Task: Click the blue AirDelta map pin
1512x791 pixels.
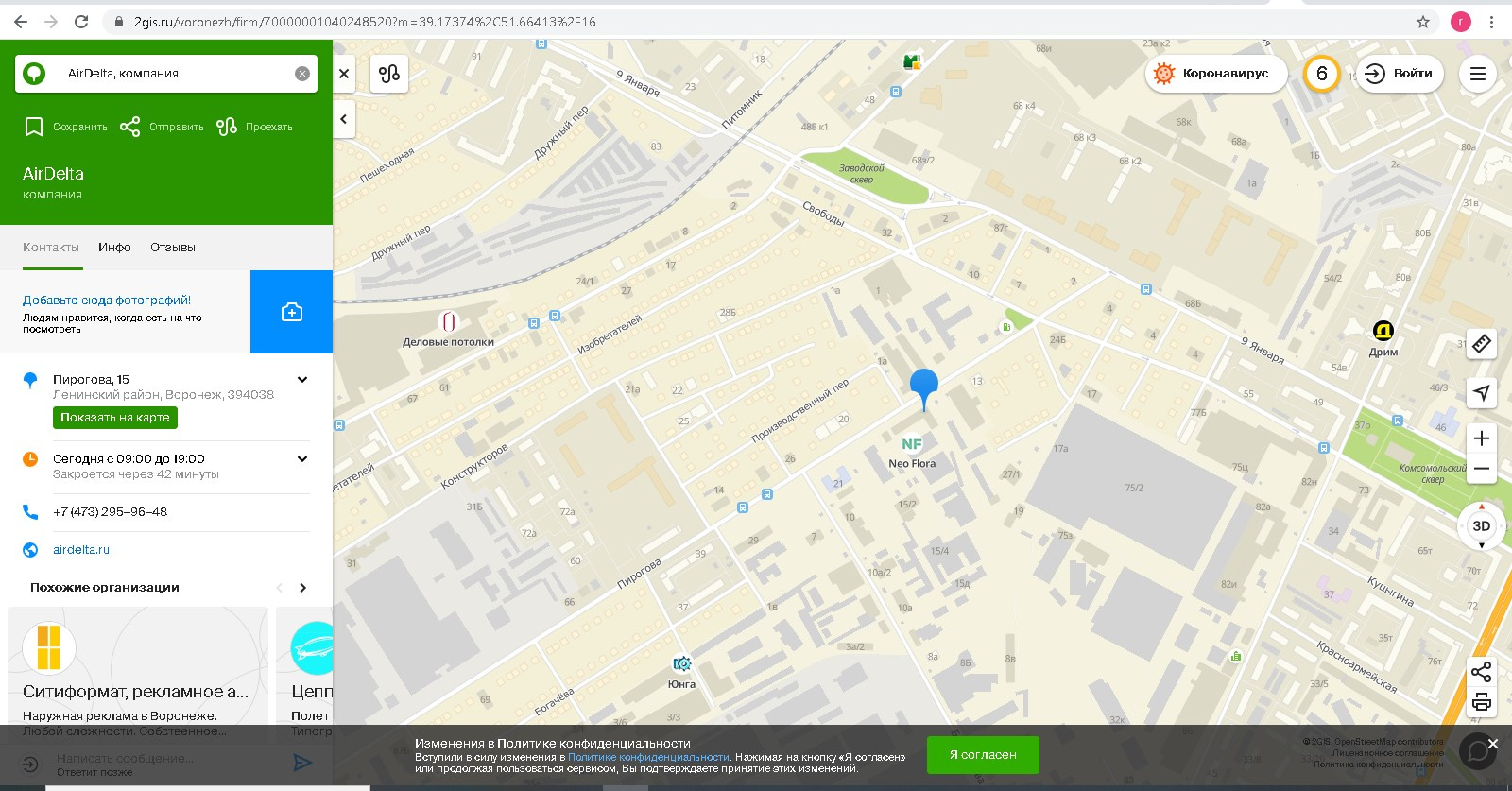Action: click(924, 388)
